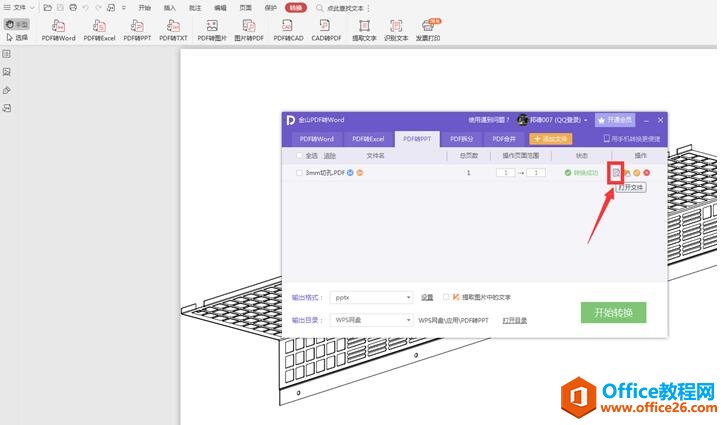724x425 pixels.
Task: Open the 保护 ribbon tab
Action: (271, 8)
